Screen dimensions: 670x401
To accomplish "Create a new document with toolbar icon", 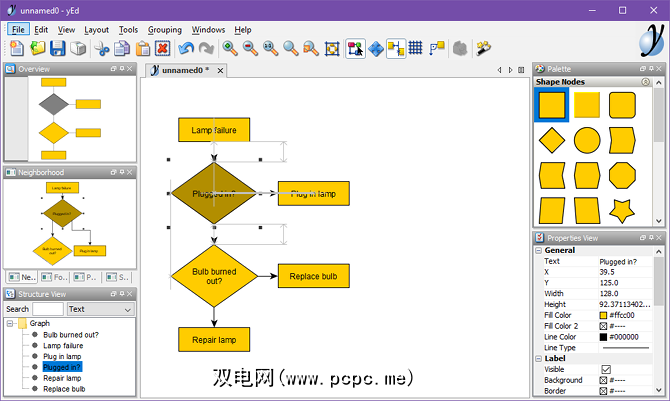I will [17, 48].
